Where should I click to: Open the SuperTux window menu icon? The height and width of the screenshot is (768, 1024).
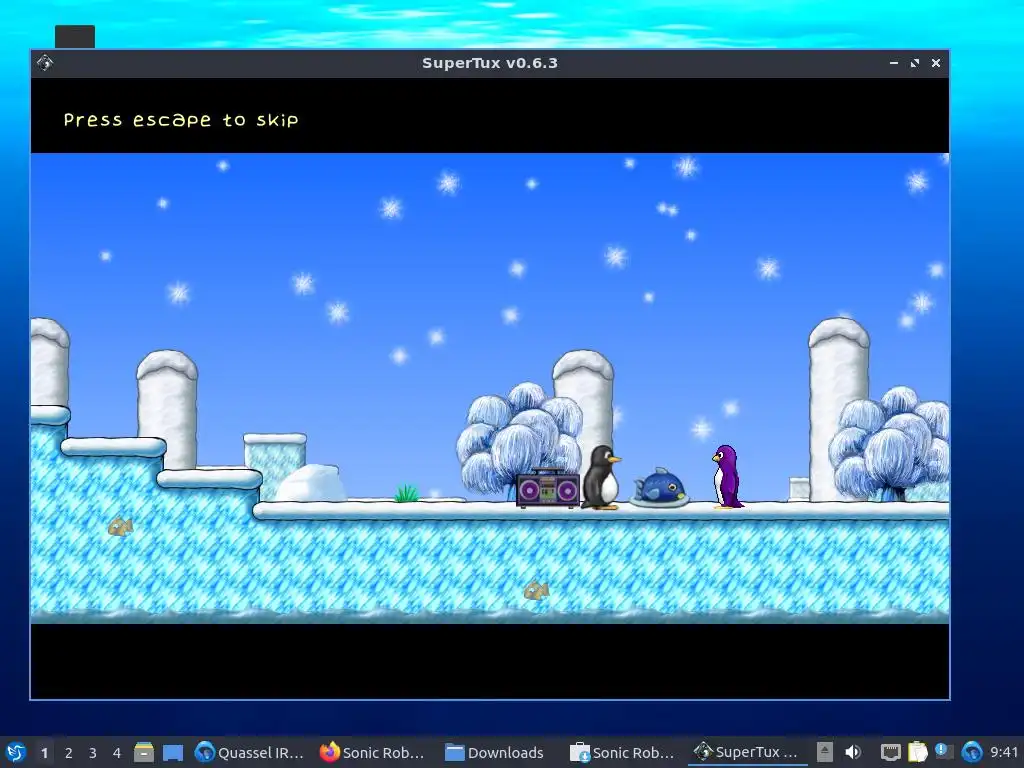coord(45,63)
